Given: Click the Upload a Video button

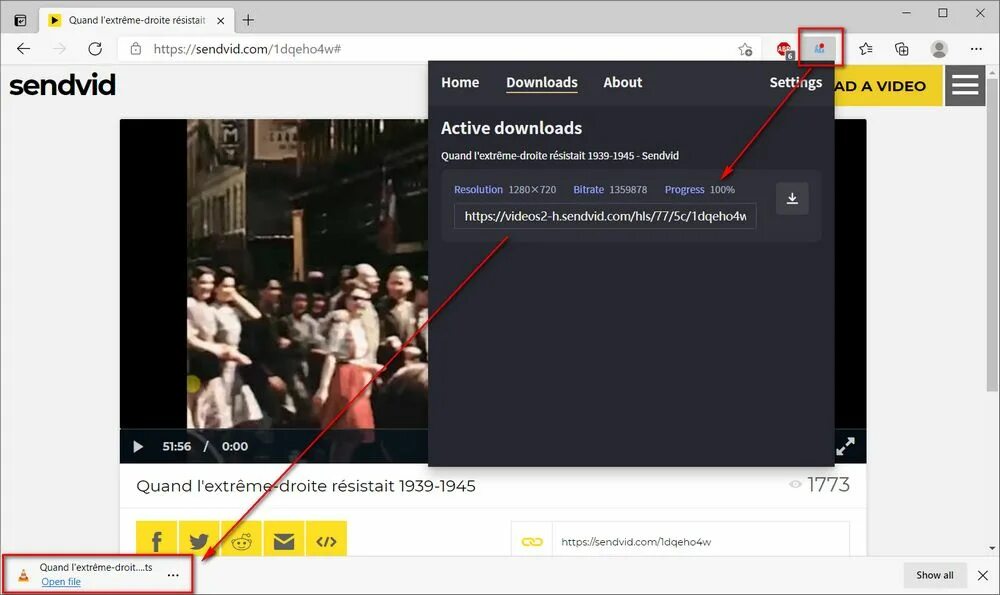Looking at the screenshot, I should coord(888,85).
